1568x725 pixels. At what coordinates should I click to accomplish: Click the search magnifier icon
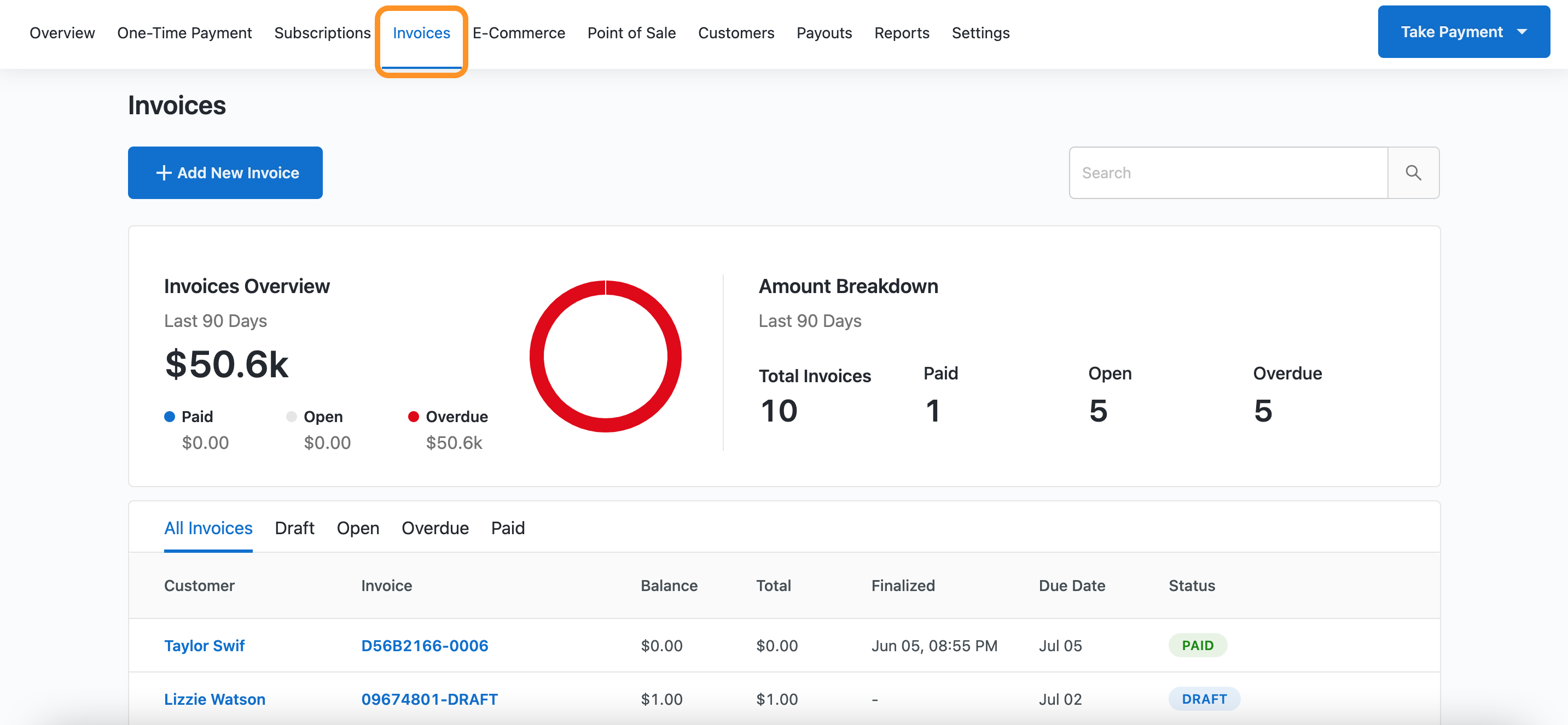(1413, 173)
